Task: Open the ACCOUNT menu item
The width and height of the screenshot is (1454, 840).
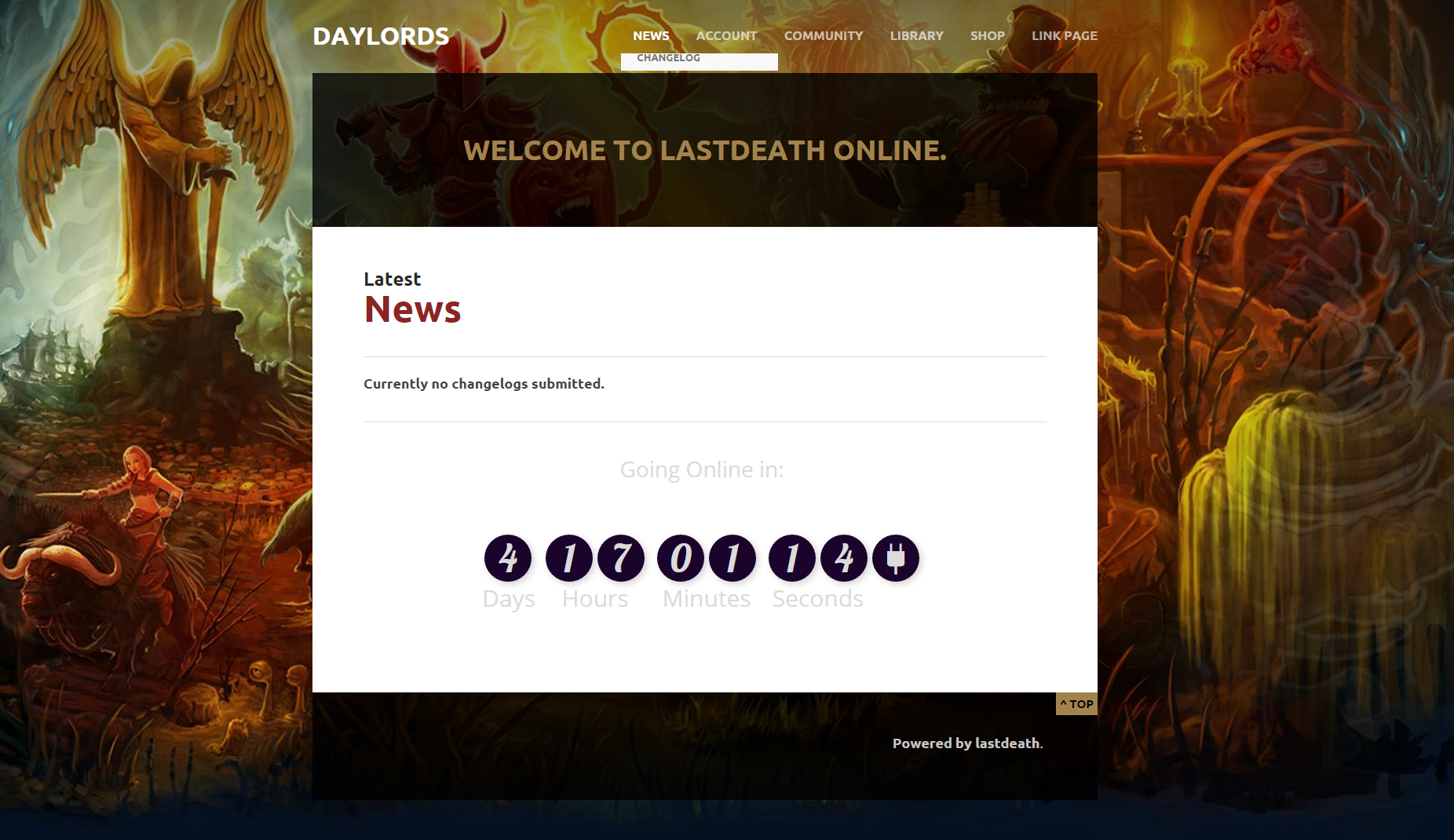Action: (x=726, y=35)
